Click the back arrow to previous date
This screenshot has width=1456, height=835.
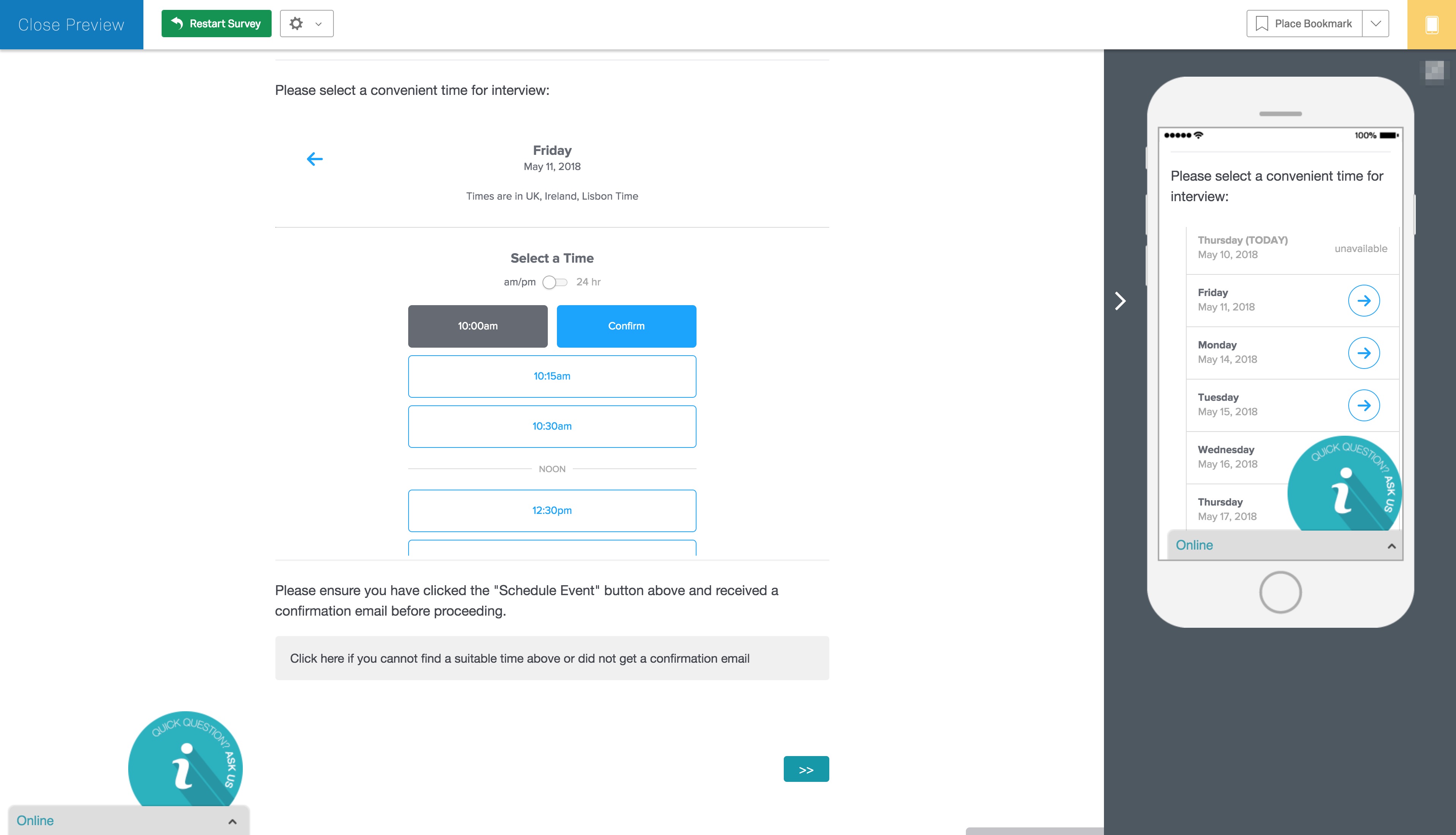[x=314, y=159]
